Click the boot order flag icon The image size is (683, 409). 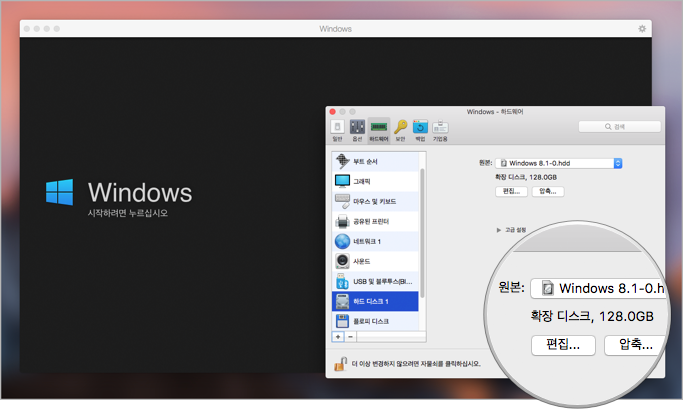click(342, 161)
